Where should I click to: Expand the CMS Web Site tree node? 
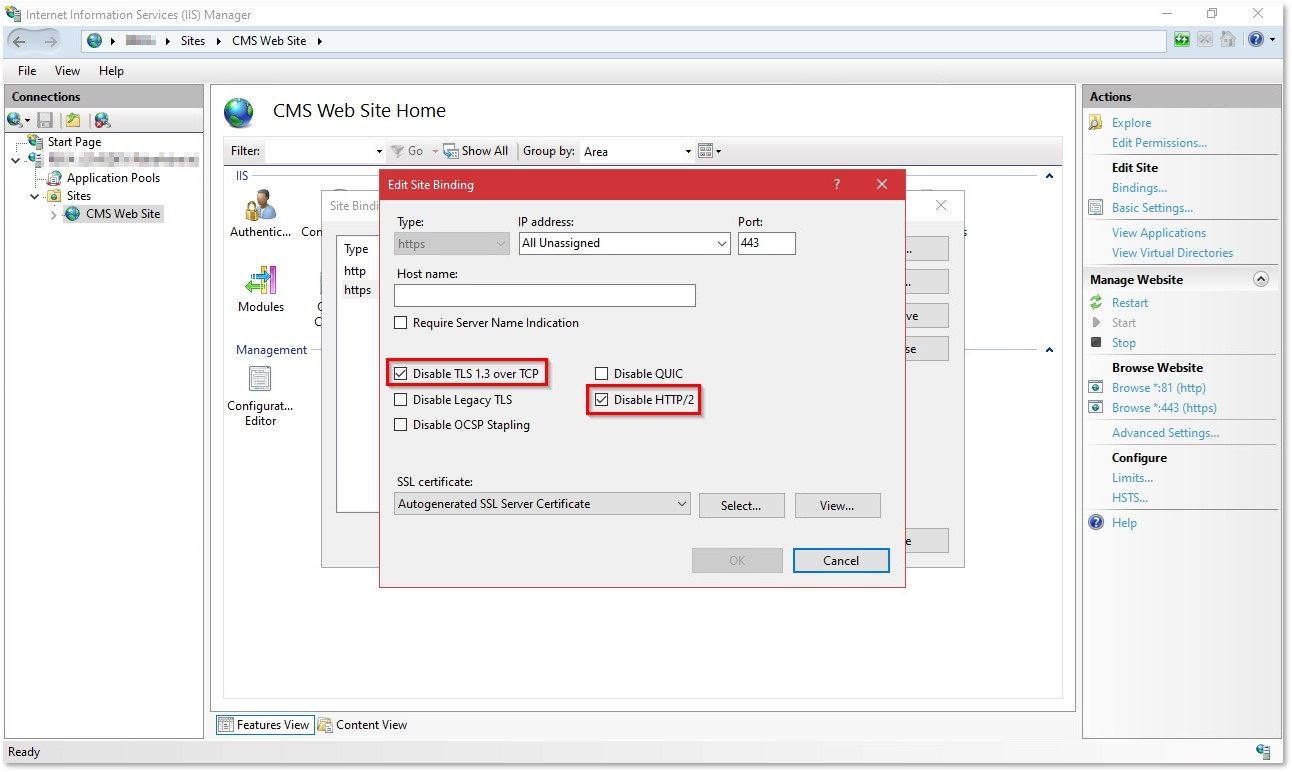[52, 214]
